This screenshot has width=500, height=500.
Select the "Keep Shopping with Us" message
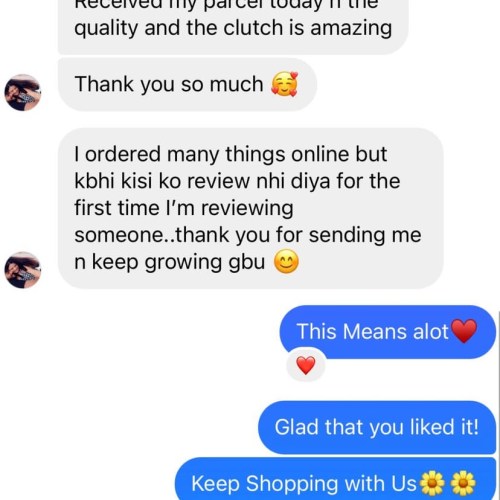click(x=335, y=480)
